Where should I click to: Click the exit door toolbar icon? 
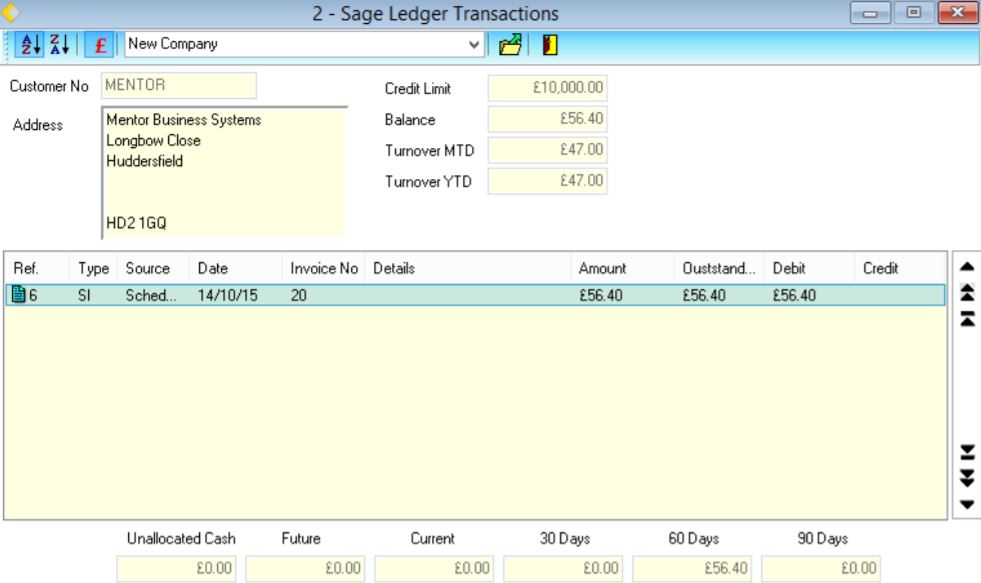pos(549,44)
